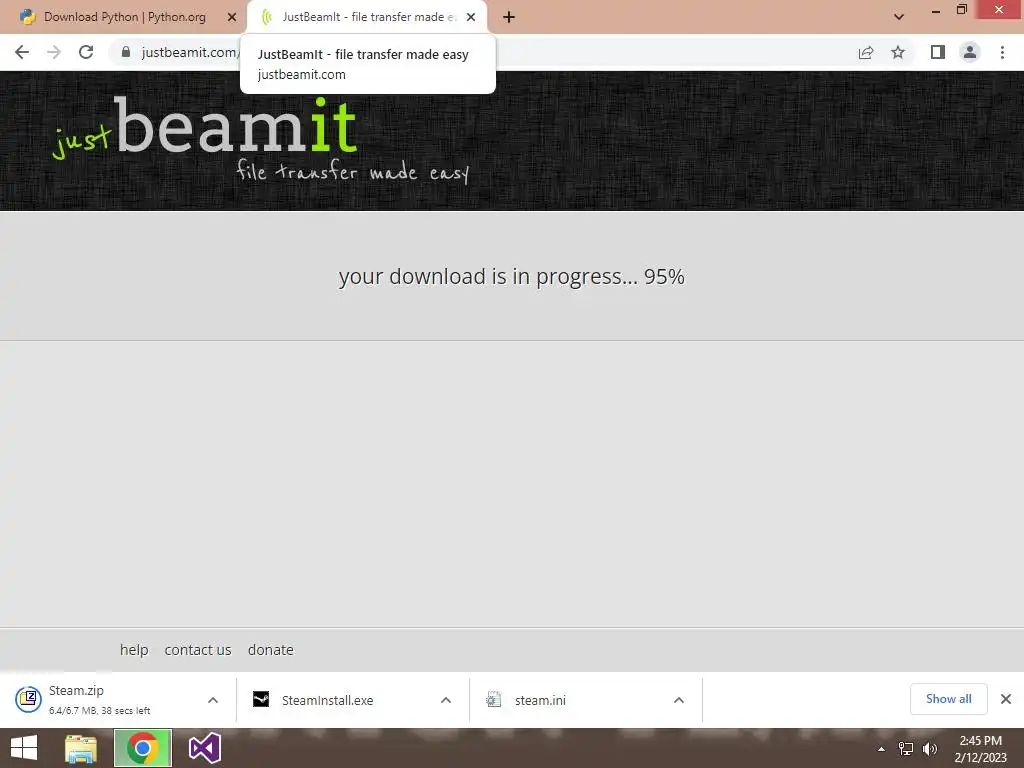The height and width of the screenshot is (768, 1024).
Task: Share this page using the share icon
Action: point(866,52)
